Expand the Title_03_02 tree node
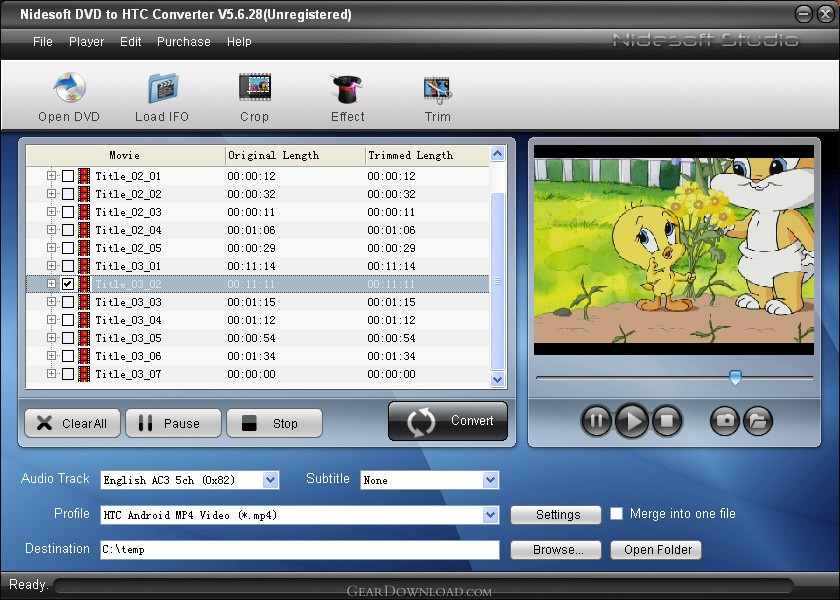Image resolution: width=840 pixels, height=600 pixels. tap(51, 283)
